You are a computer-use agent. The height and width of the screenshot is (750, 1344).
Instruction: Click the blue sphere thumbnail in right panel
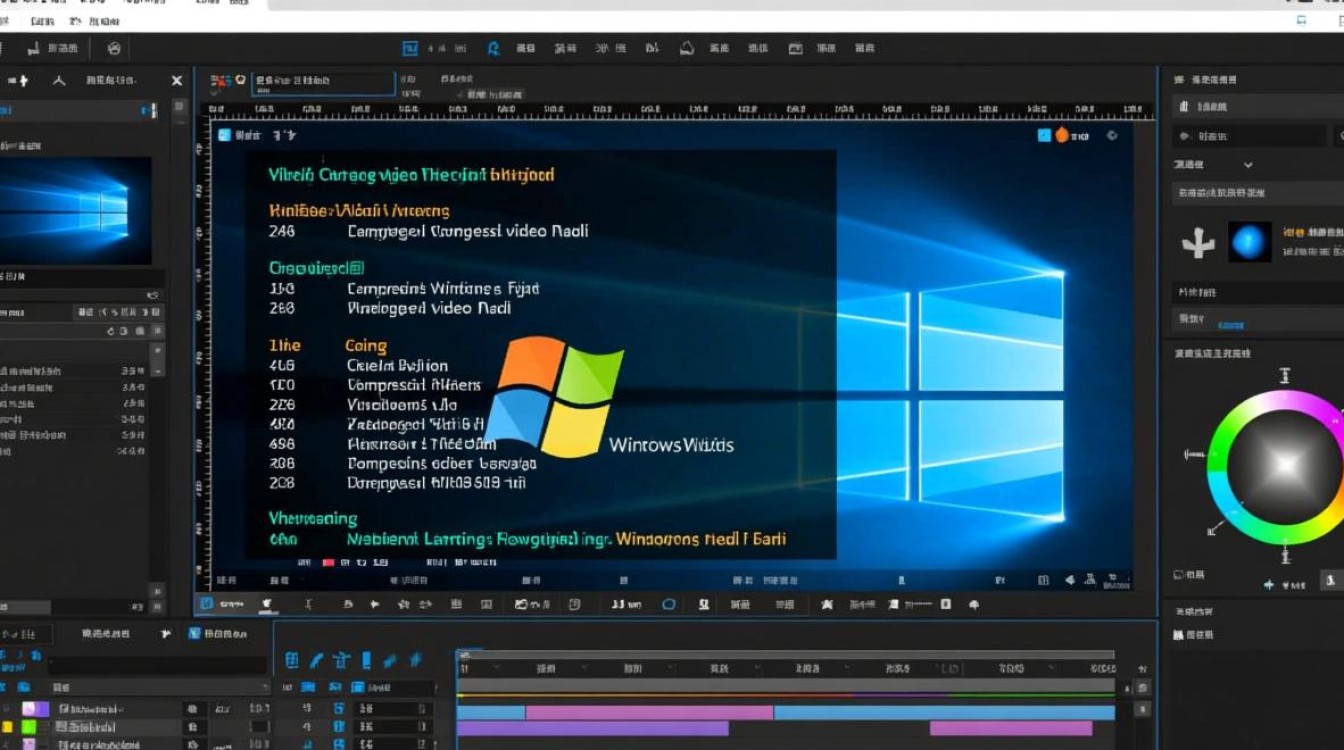(x=1249, y=242)
